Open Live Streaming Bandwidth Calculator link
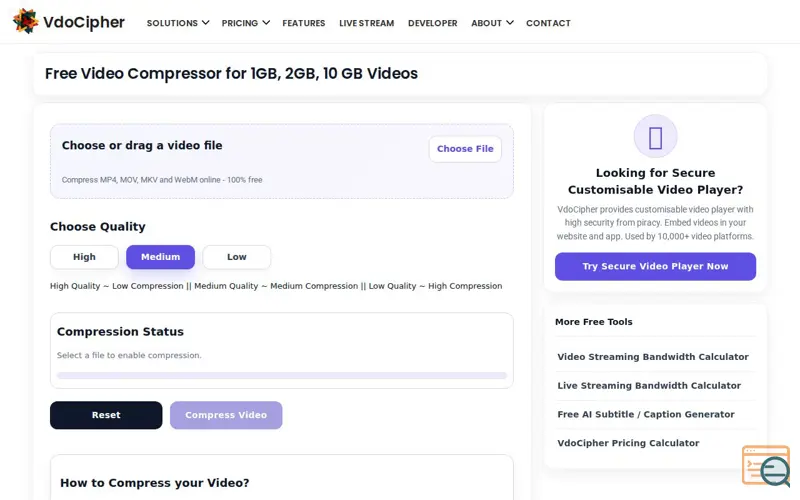800x500 pixels. [x=649, y=386]
